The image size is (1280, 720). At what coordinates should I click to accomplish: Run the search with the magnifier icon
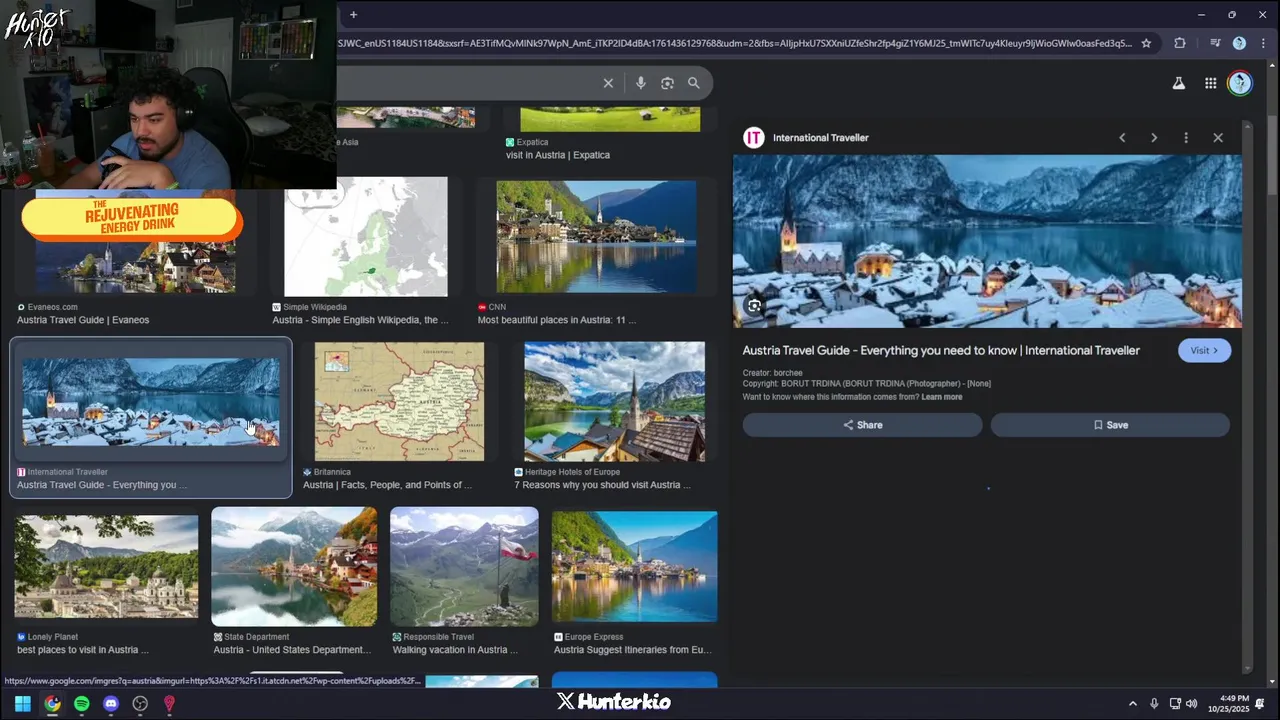pyautogui.click(x=694, y=83)
